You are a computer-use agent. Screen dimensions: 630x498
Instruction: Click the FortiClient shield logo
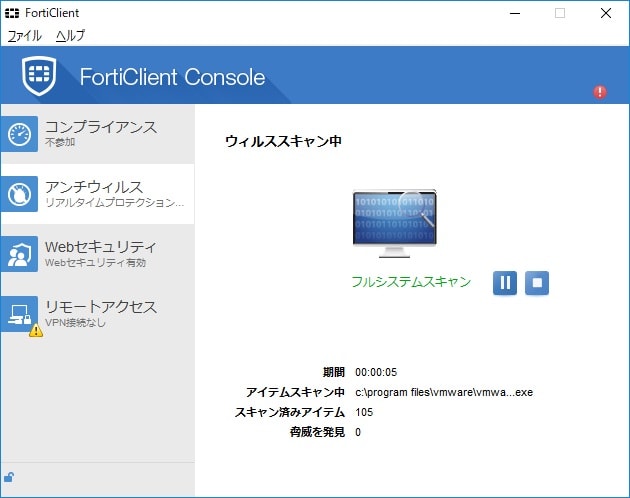pyautogui.click(x=39, y=76)
